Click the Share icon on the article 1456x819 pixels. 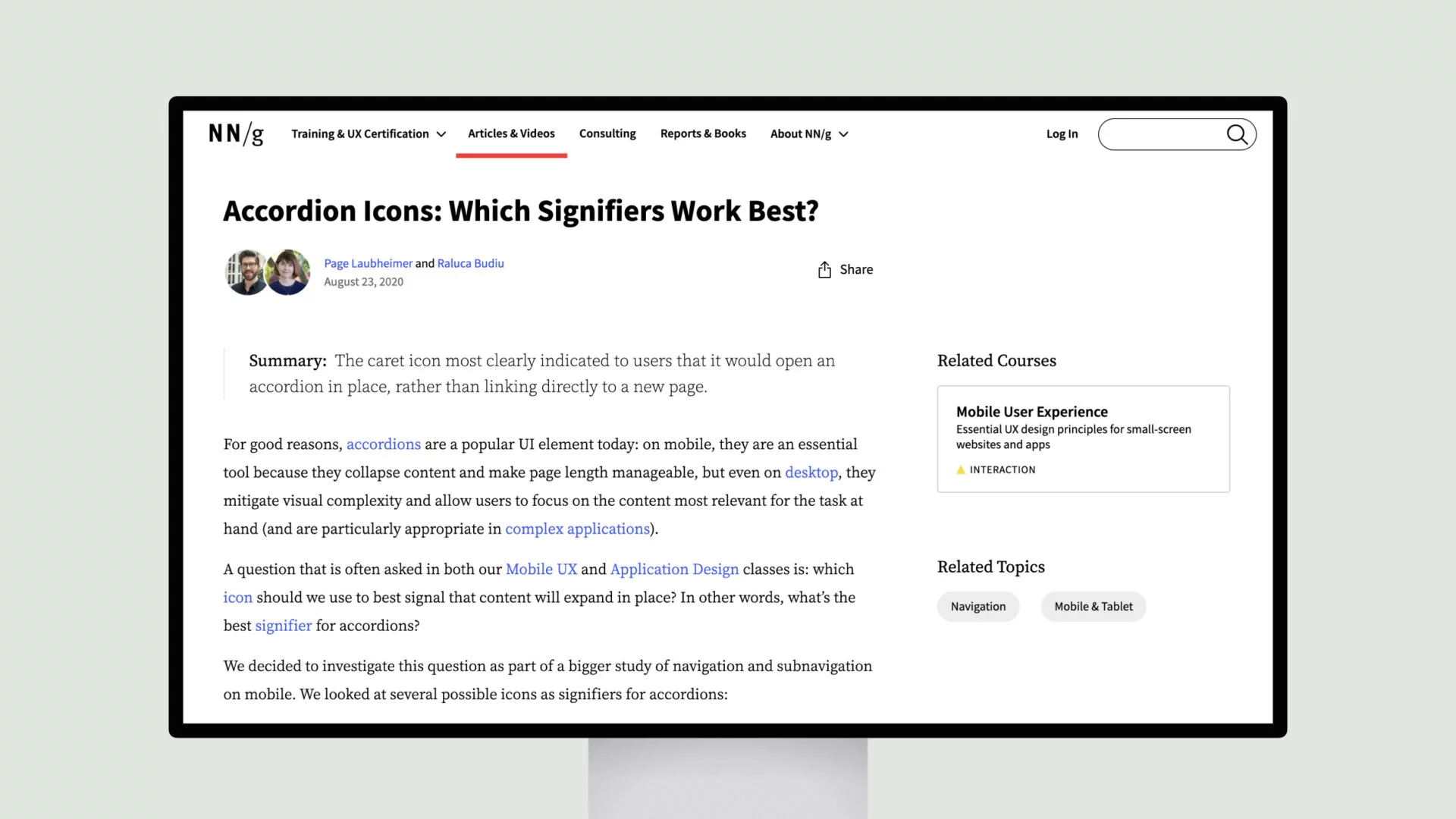824,269
